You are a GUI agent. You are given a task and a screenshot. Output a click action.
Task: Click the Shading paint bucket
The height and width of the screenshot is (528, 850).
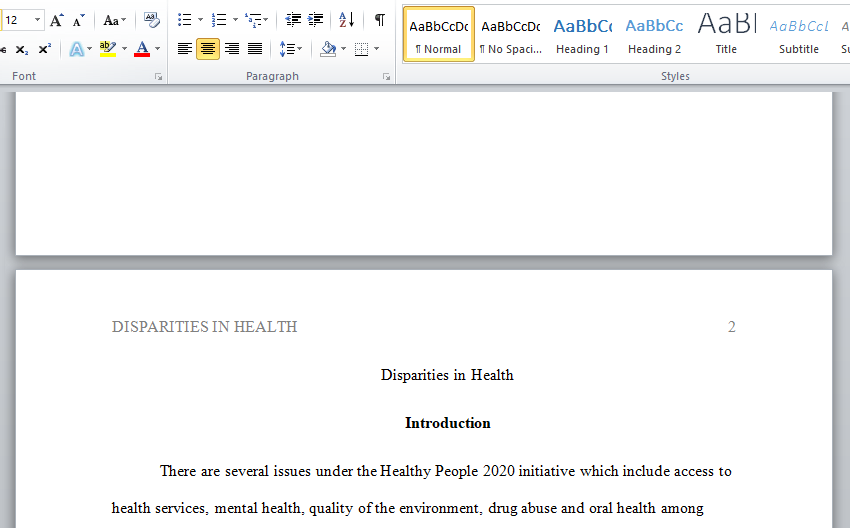pyautogui.click(x=328, y=49)
